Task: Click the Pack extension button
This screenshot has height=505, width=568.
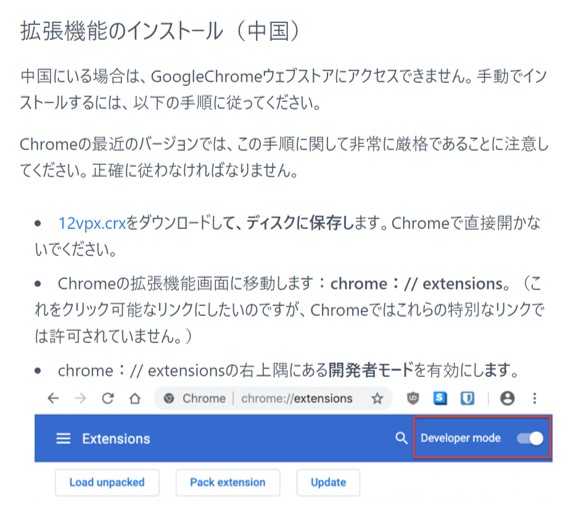Action: tap(228, 483)
